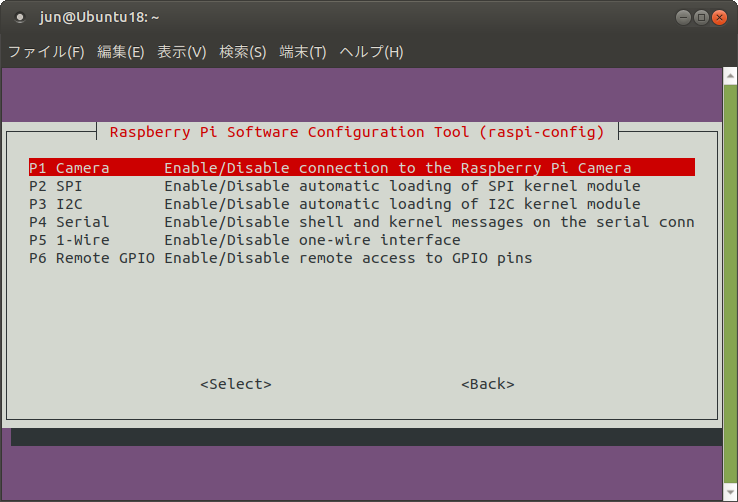Click the scrollbar up arrow

click(x=730, y=76)
